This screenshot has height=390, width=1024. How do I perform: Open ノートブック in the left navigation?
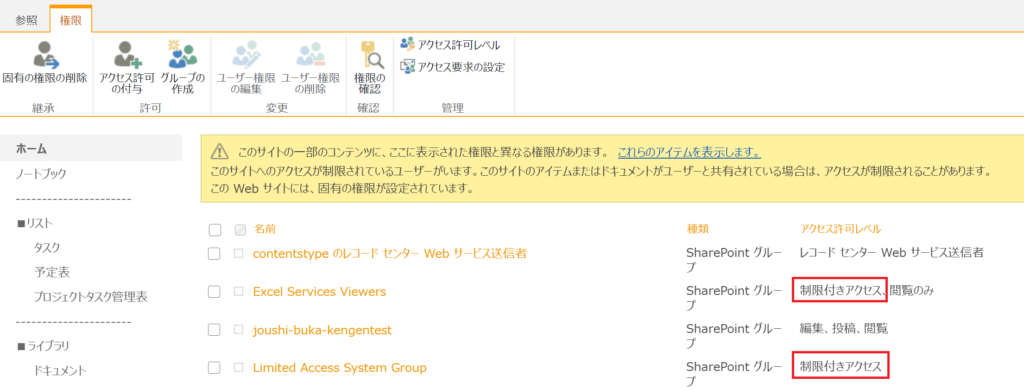tap(41, 174)
